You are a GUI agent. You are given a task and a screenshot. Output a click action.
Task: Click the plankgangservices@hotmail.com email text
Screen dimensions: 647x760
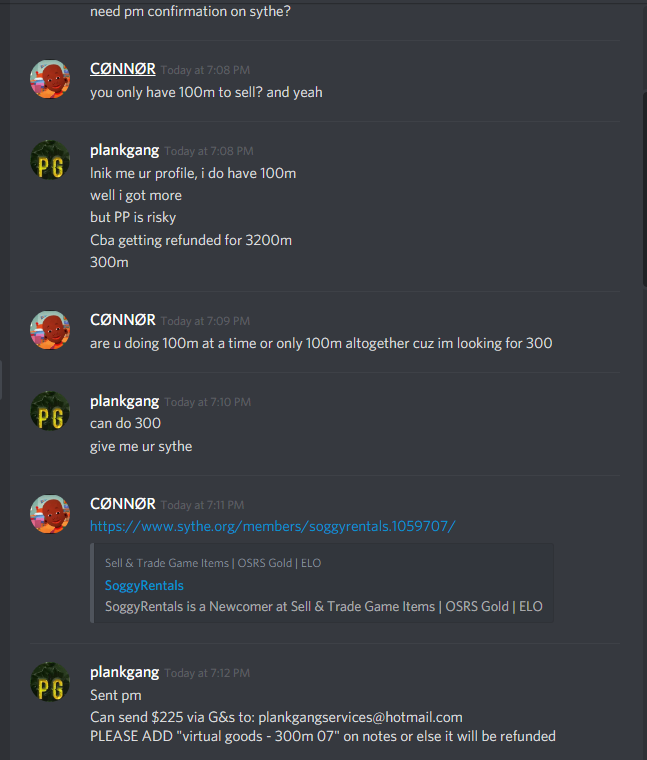coord(360,717)
